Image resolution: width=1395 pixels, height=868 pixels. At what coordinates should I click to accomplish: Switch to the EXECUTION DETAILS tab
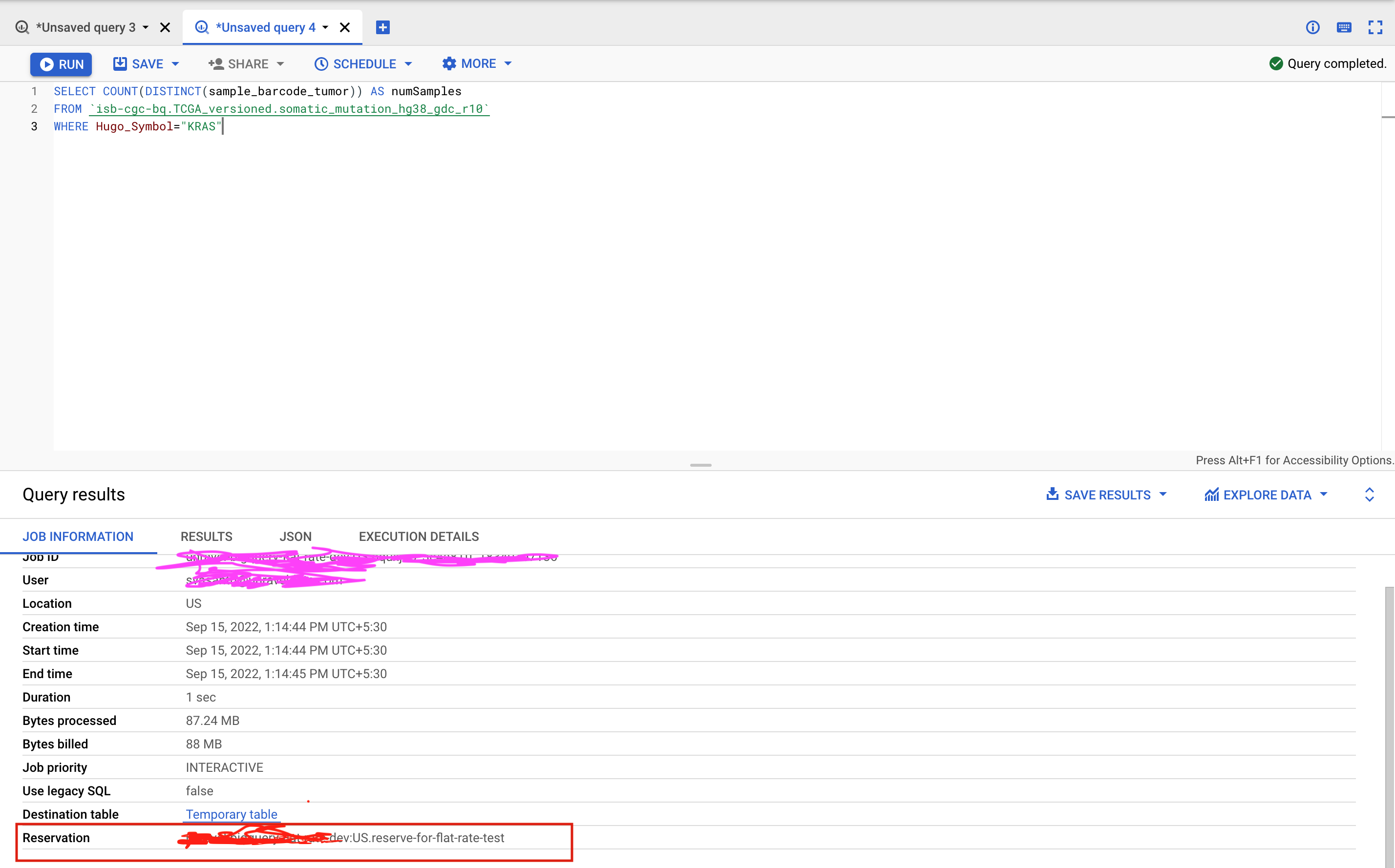coord(419,536)
